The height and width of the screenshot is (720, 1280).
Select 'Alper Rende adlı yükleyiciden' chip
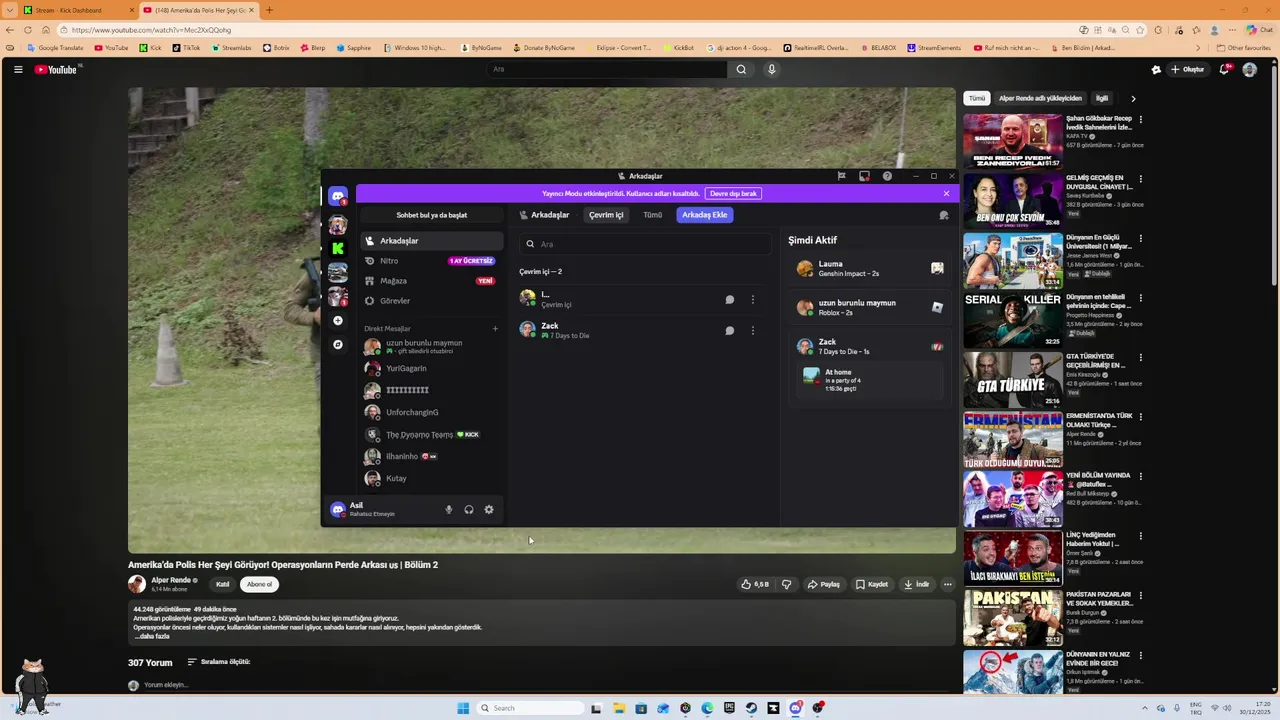[x=1040, y=99]
